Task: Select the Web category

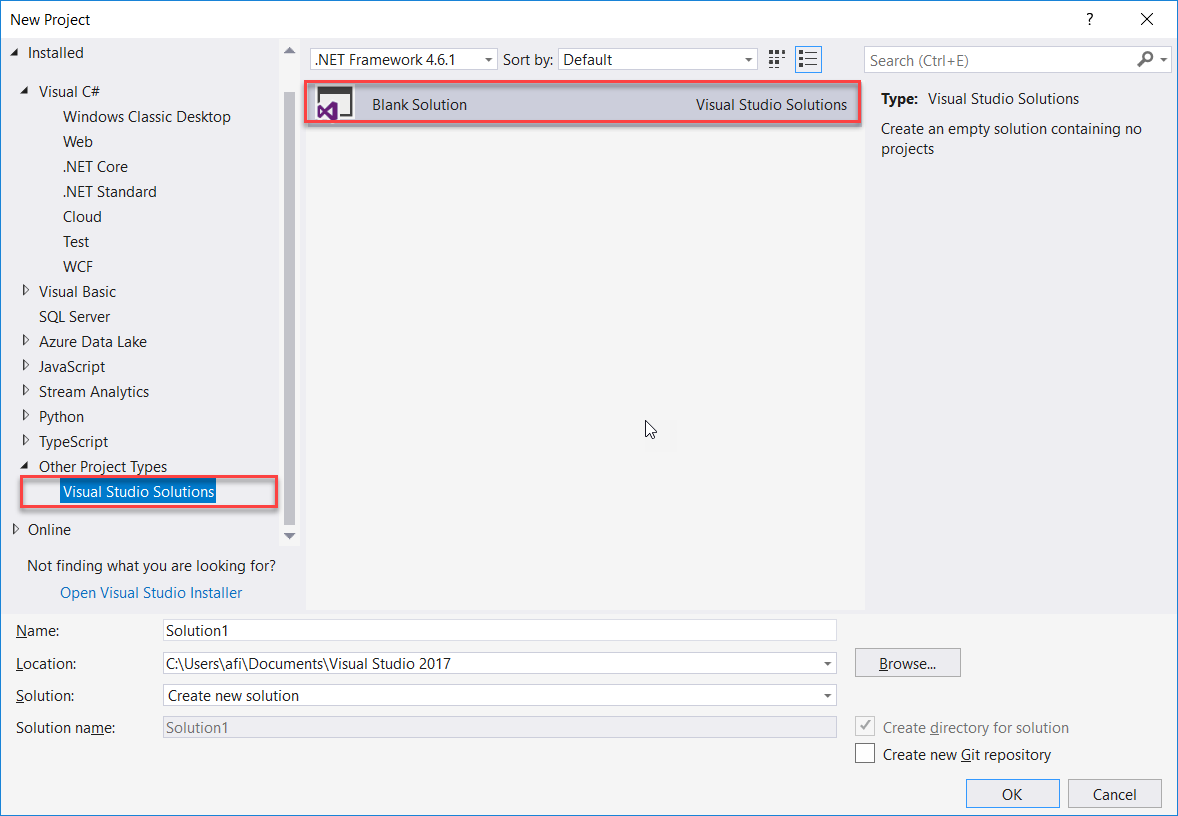Action: 78,141
